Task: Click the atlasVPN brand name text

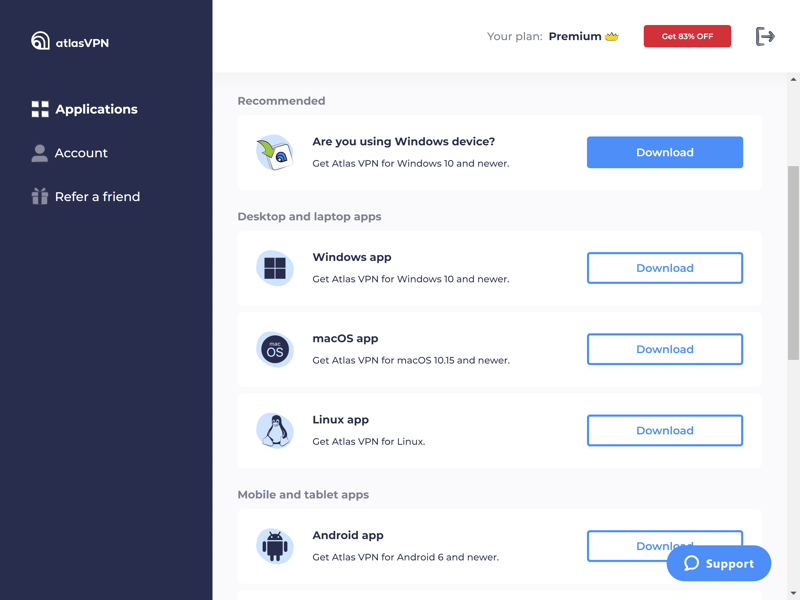Action: [82, 43]
